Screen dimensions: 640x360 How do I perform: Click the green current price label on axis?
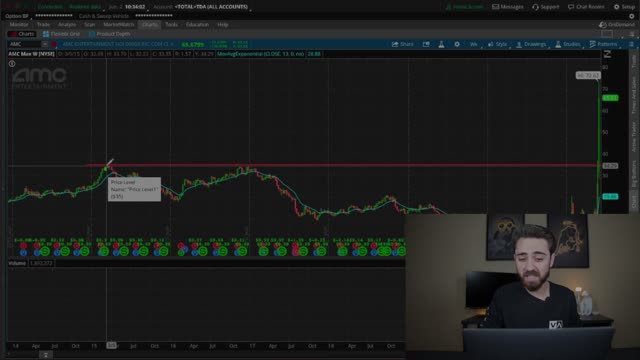[x=610, y=98]
